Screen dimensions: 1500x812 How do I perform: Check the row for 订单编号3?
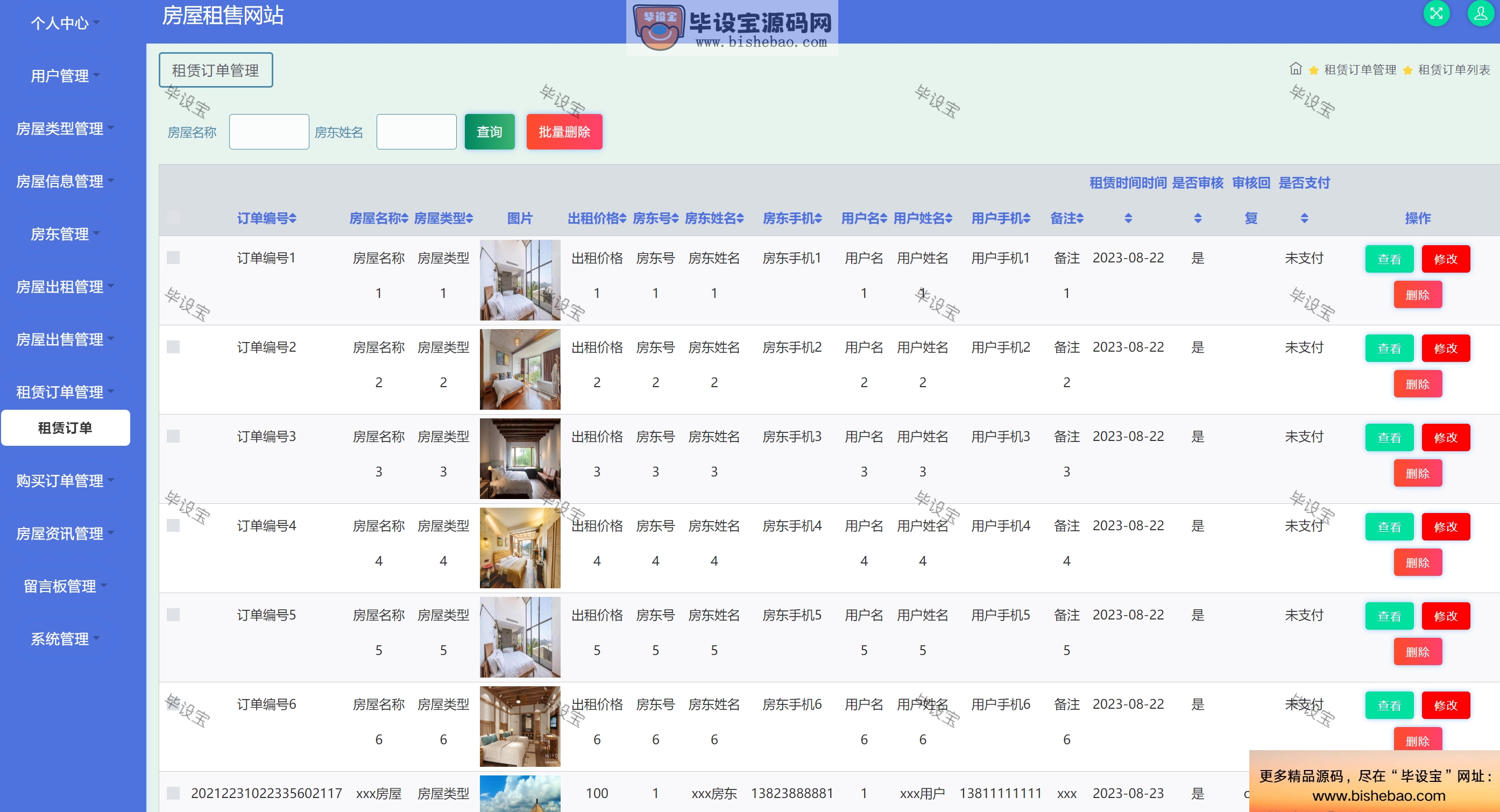(x=173, y=436)
